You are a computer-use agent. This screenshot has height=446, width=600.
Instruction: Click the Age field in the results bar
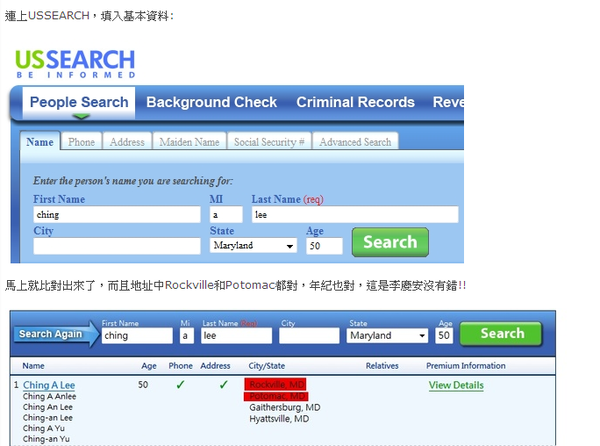[444, 335]
